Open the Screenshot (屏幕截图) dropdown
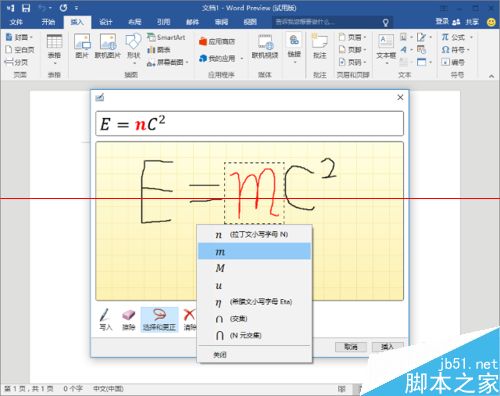This screenshot has width=500, height=396. 167,62
